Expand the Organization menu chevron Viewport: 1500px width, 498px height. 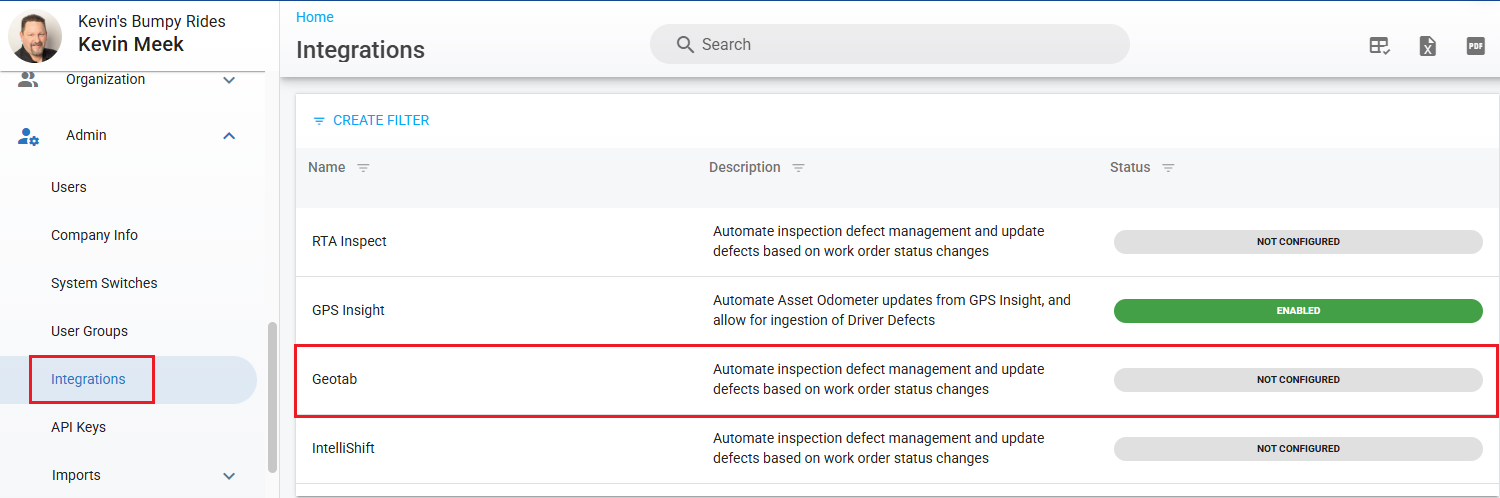coord(229,80)
